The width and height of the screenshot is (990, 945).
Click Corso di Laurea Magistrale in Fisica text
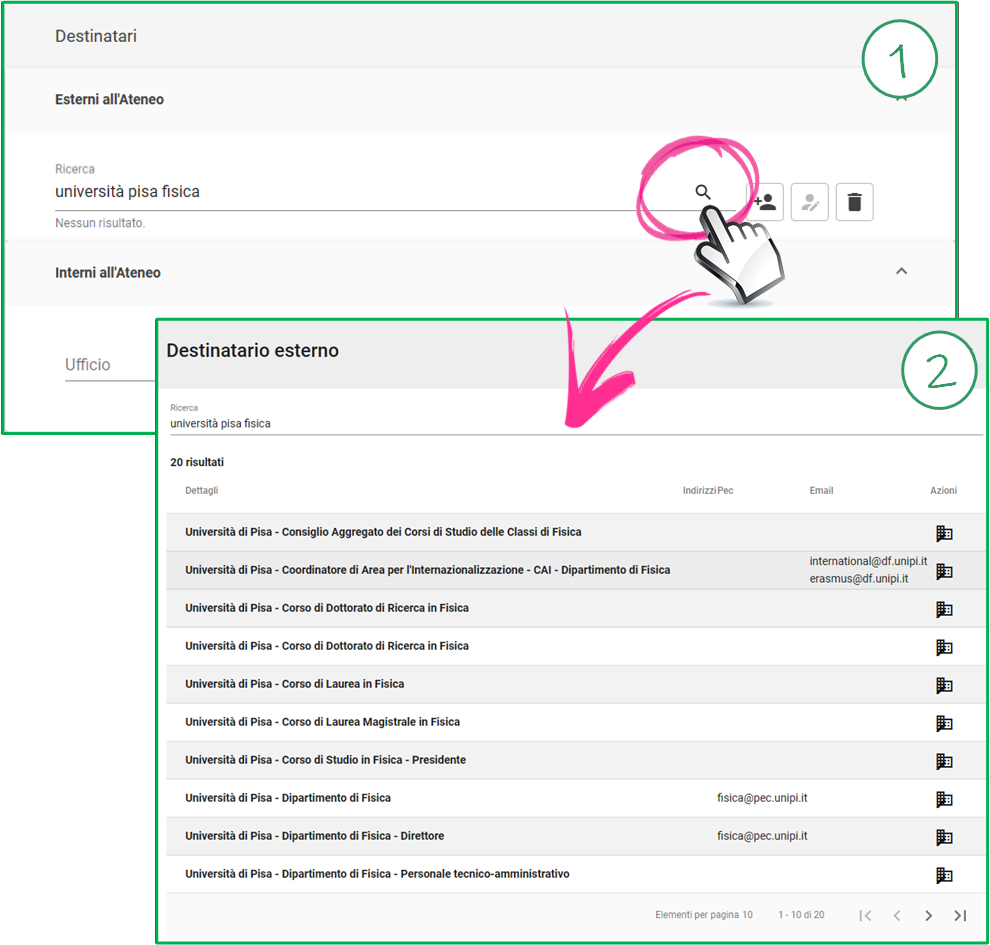tap(371, 722)
